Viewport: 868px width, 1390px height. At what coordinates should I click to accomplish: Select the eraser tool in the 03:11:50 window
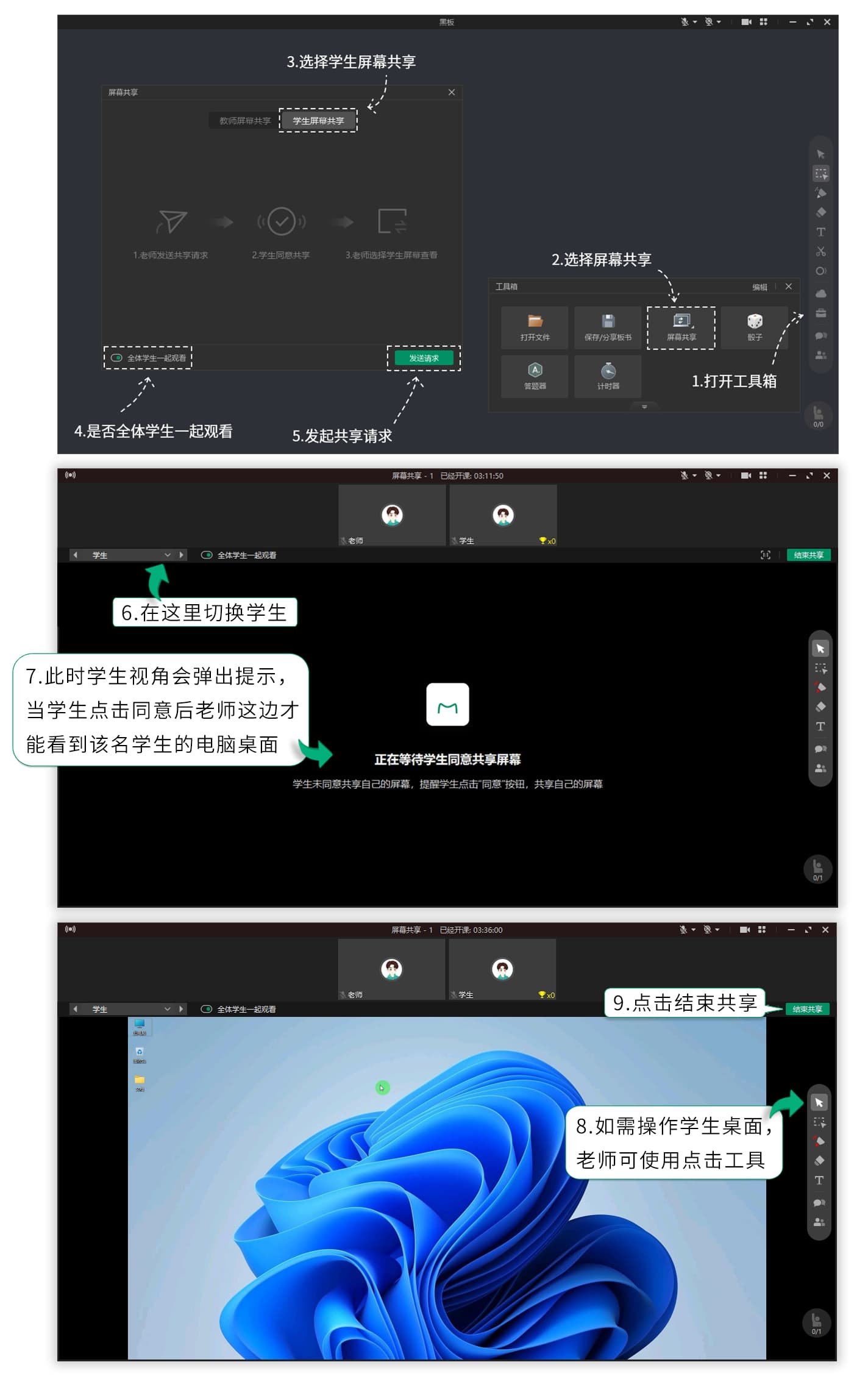click(x=820, y=707)
